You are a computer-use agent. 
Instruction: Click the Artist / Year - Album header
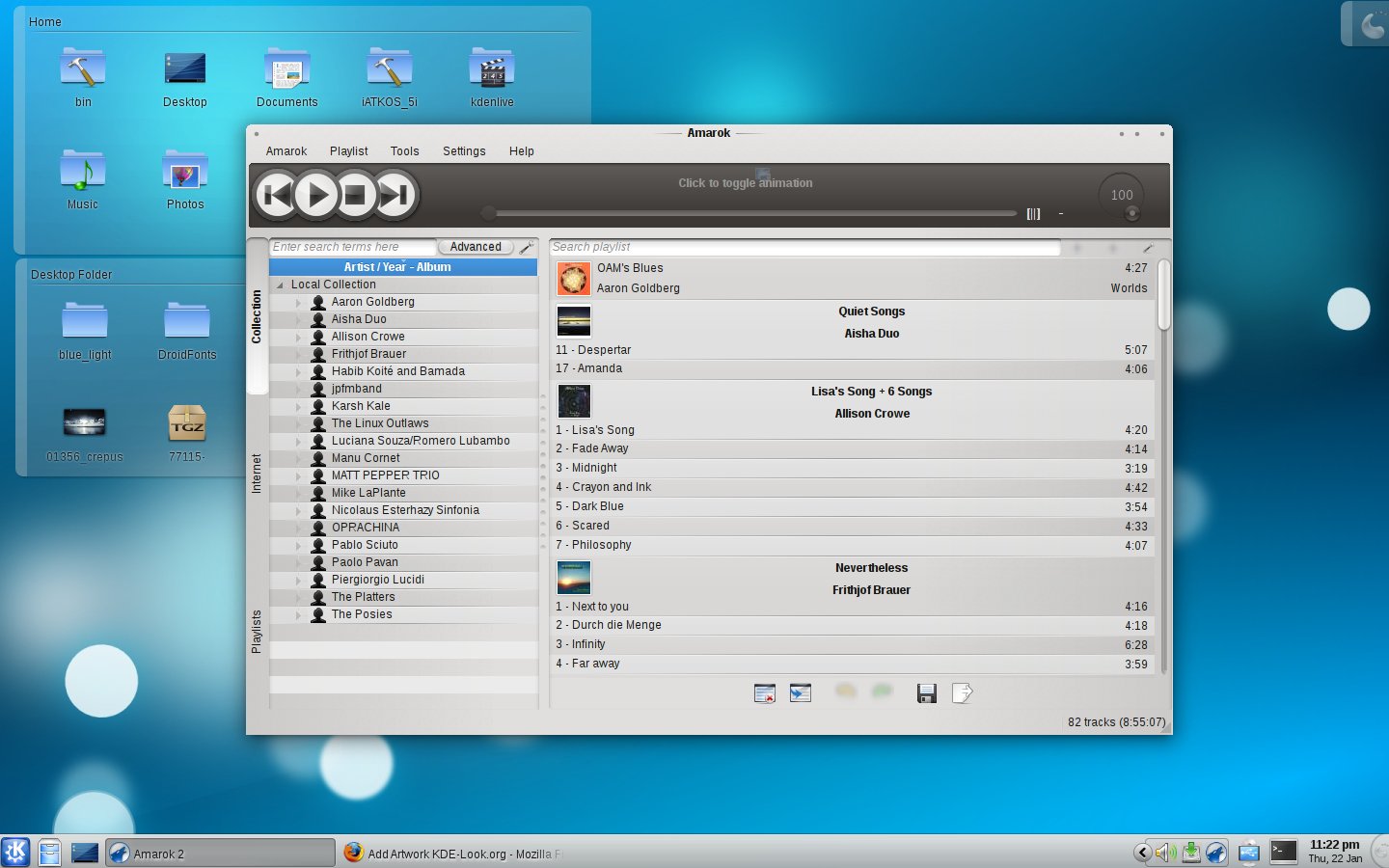click(403, 267)
